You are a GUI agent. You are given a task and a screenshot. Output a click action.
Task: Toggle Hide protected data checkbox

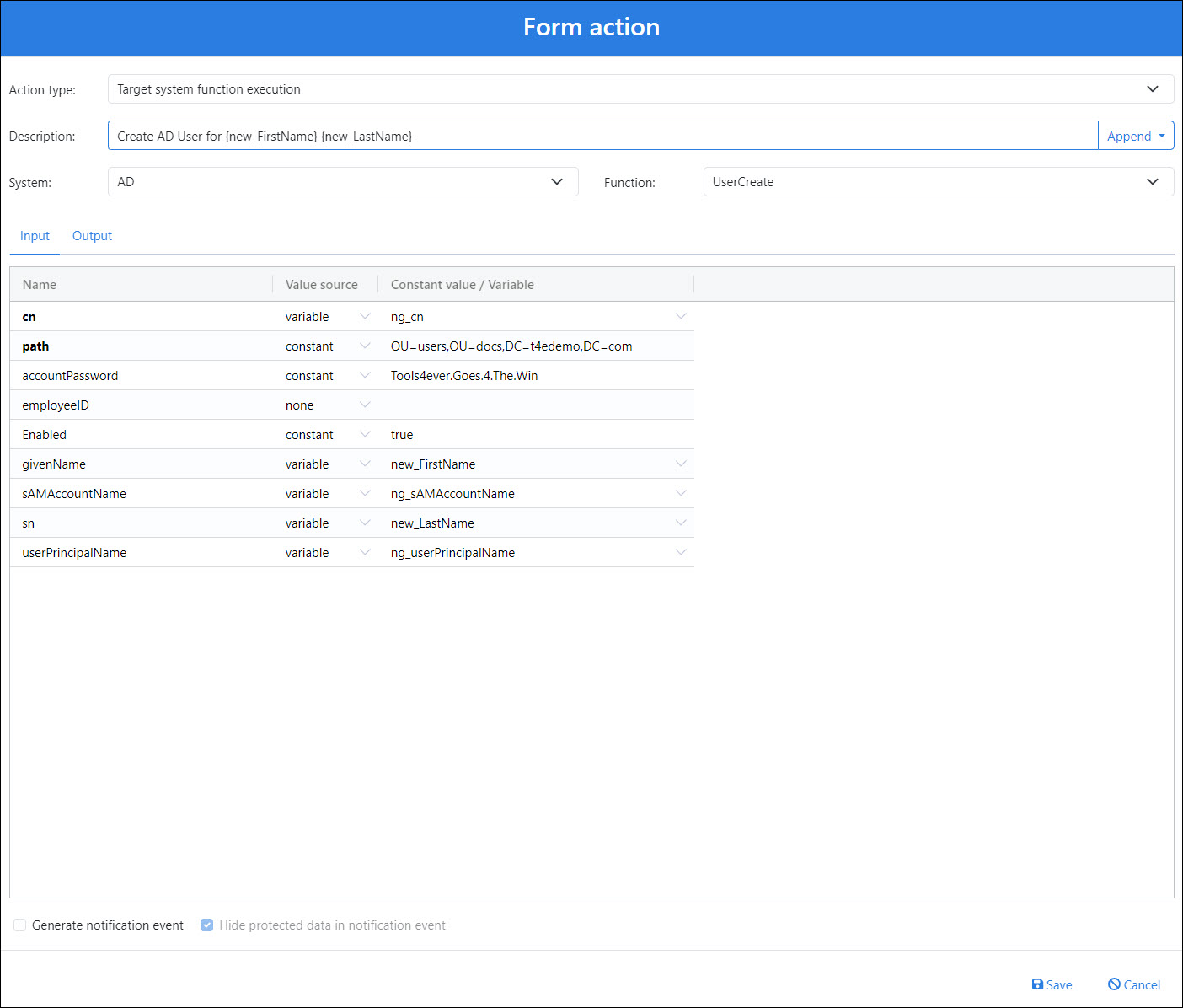pos(206,925)
